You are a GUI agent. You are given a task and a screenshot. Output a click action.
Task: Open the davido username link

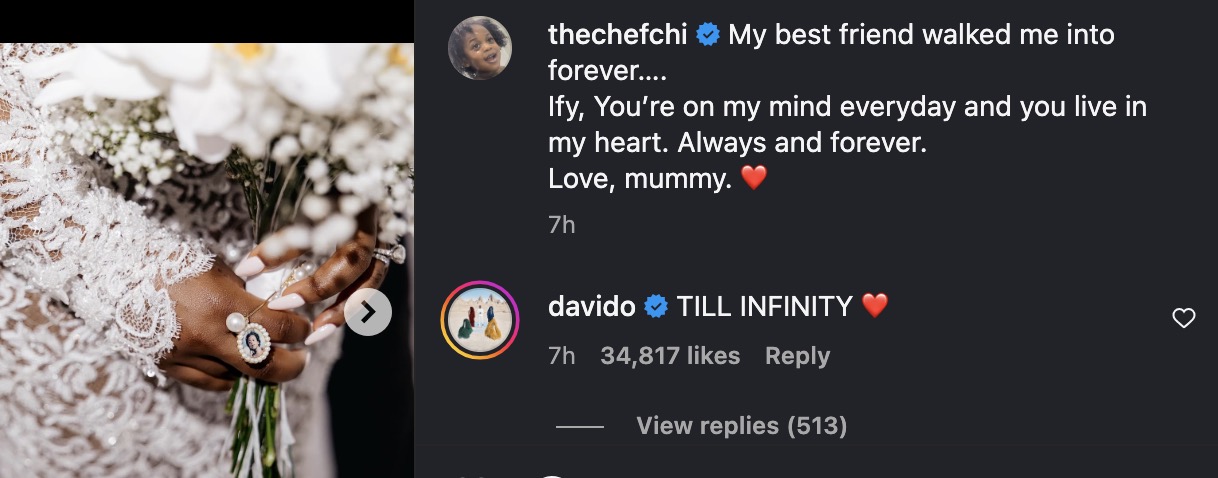pyautogui.click(x=591, y=307)
